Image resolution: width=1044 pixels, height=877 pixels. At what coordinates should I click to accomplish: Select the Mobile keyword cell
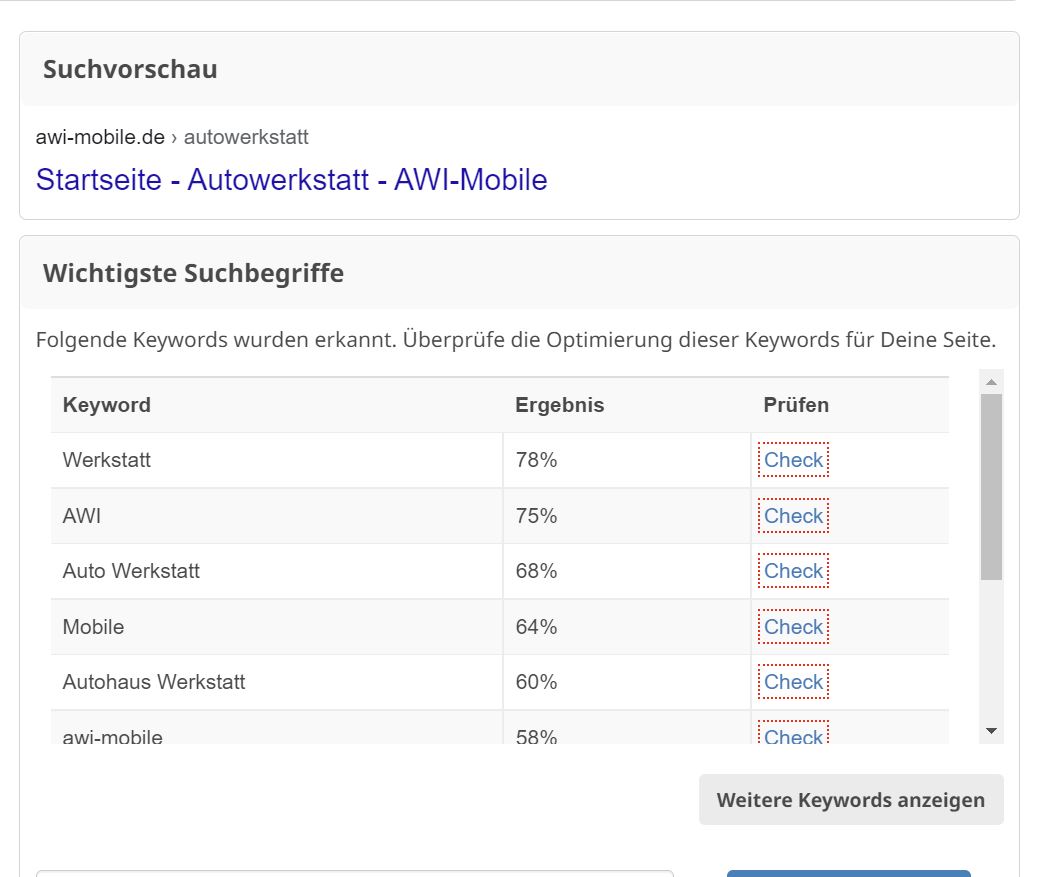277,627
